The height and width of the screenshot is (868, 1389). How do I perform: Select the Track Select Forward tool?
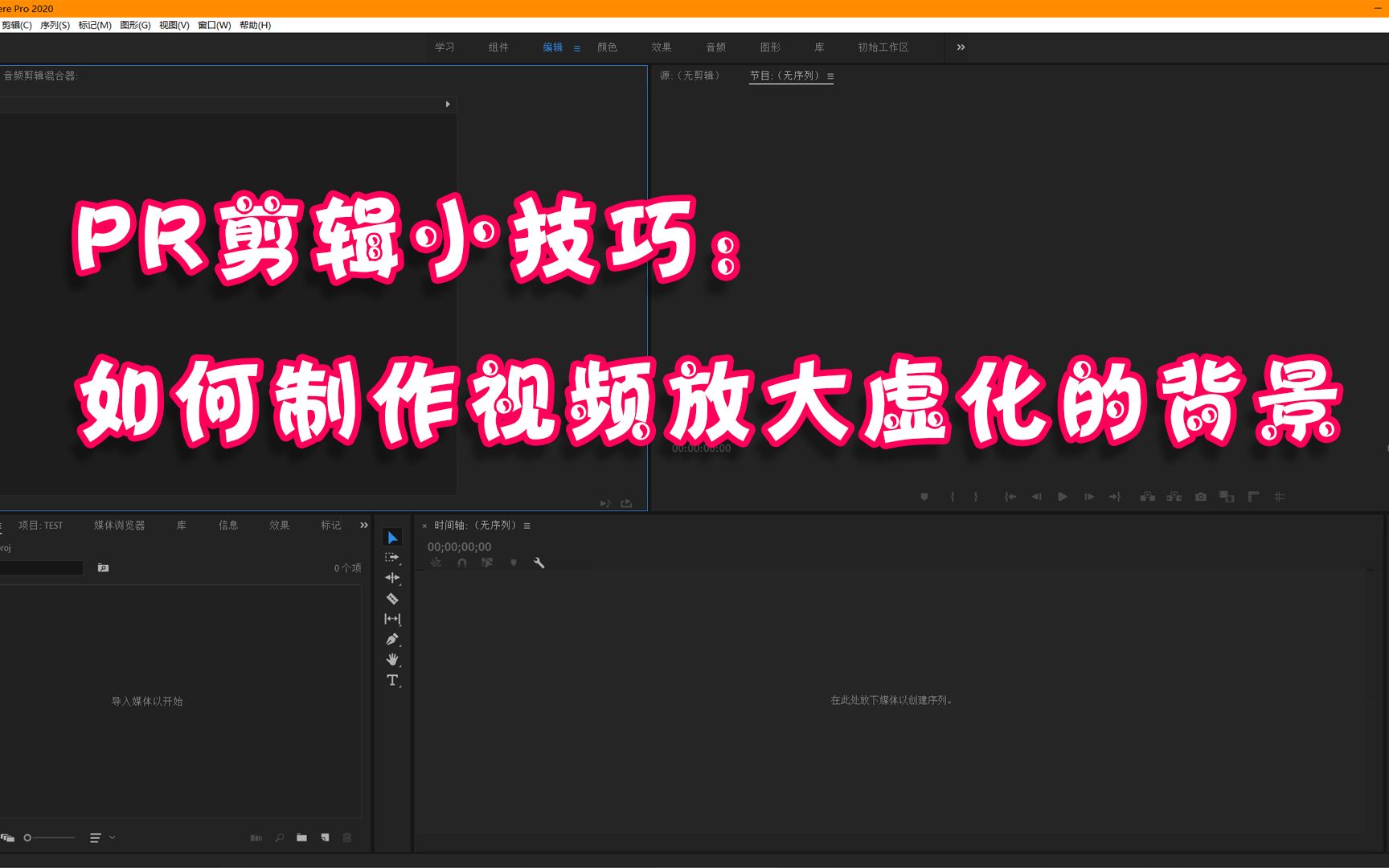392,557
